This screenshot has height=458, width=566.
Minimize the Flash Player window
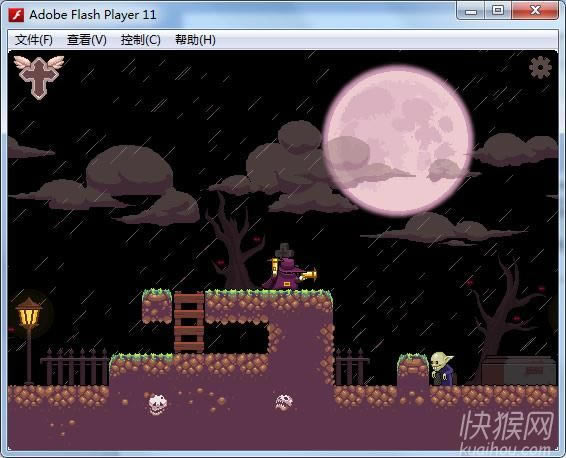tap(471, 10)
